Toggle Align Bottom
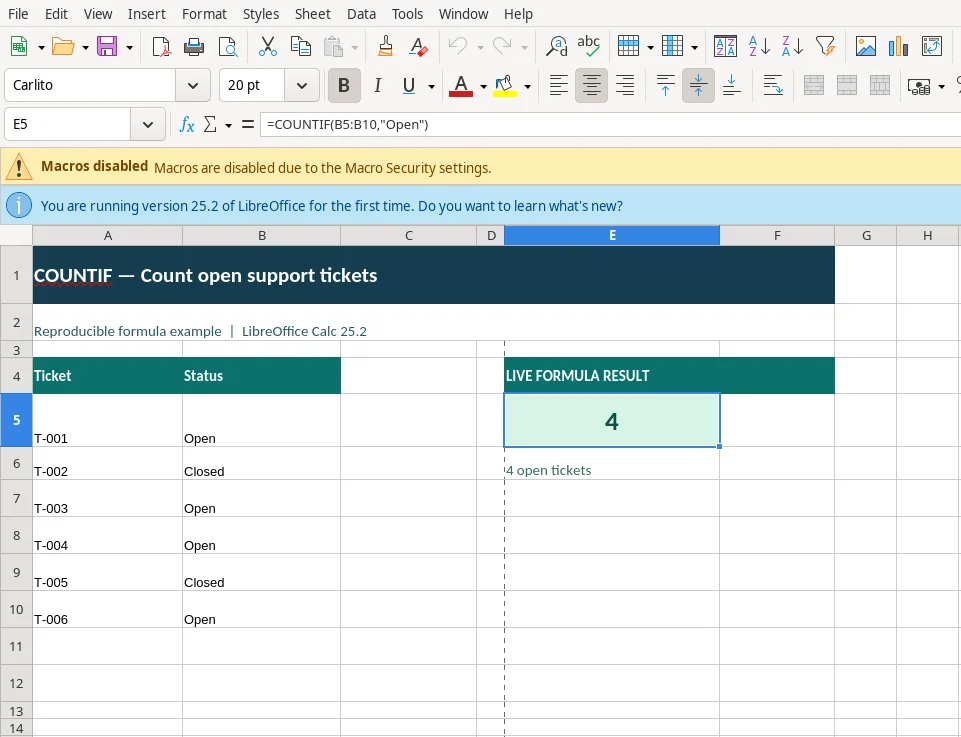 (x=731, y=85)
